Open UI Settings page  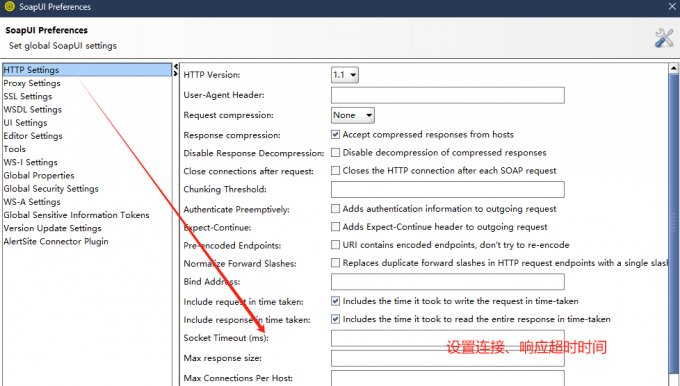coord(25,123)
